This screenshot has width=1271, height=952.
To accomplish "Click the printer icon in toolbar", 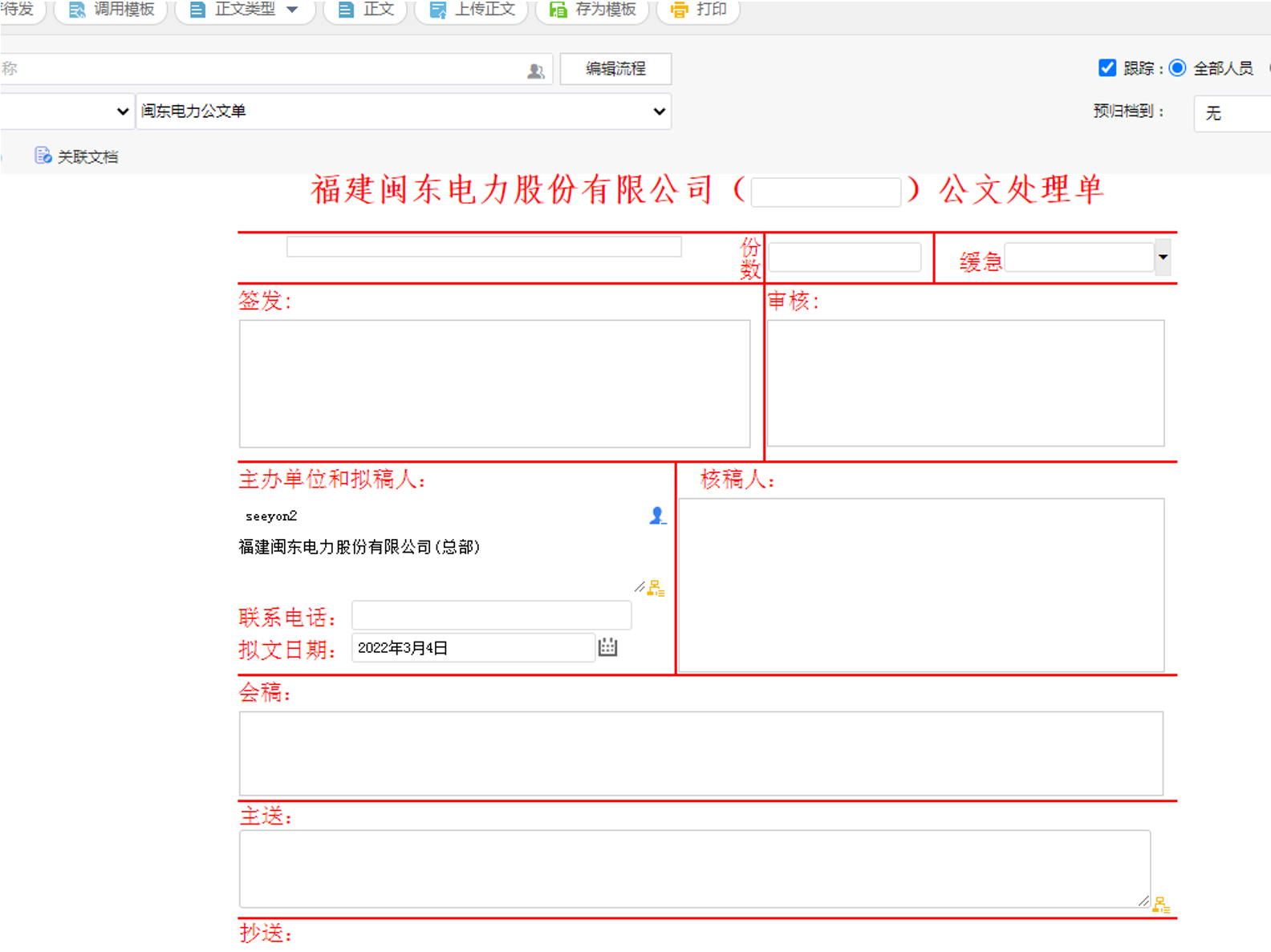I will tap(680, 10).
